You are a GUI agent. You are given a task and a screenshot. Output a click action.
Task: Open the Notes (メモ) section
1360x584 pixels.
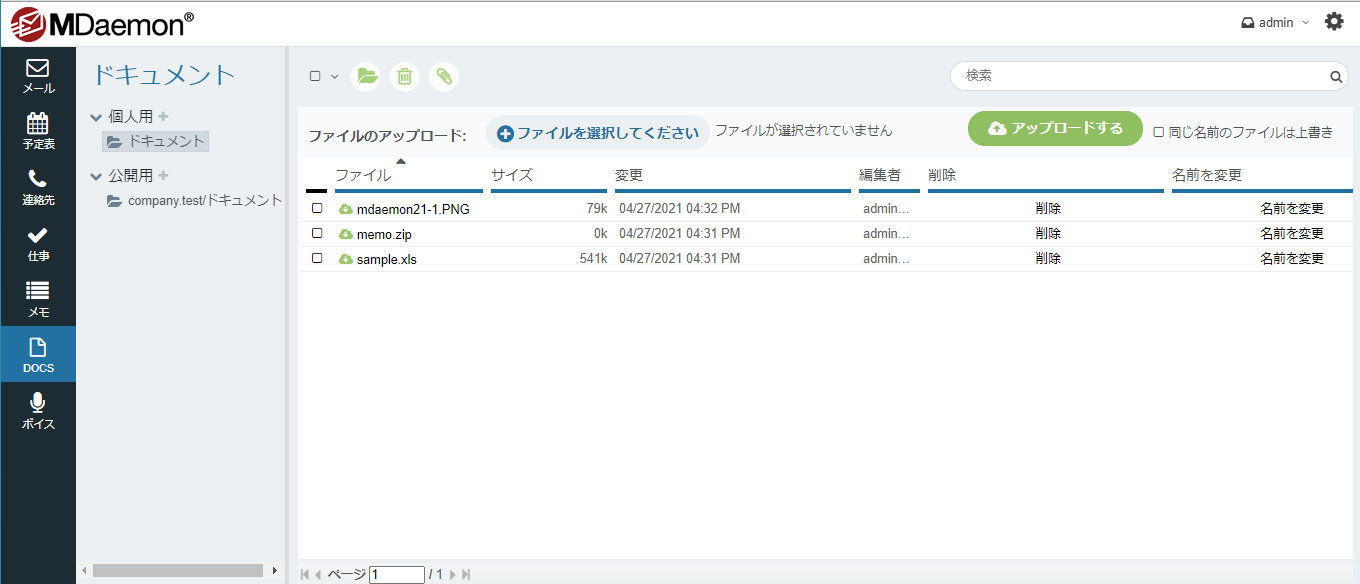pyautogui.click(x=38, y=299)
